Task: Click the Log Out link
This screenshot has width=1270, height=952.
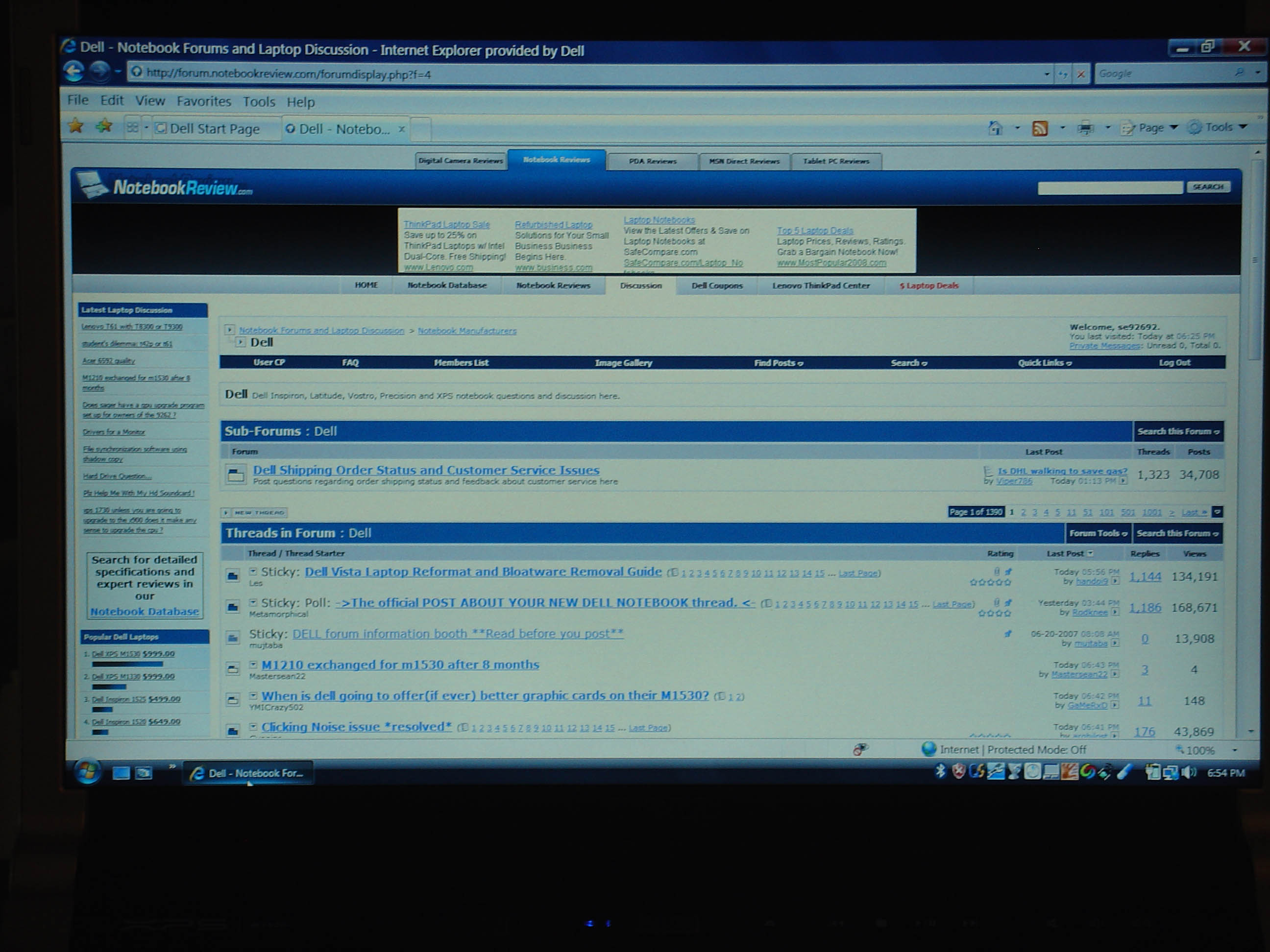Action: coord(1174,363)
